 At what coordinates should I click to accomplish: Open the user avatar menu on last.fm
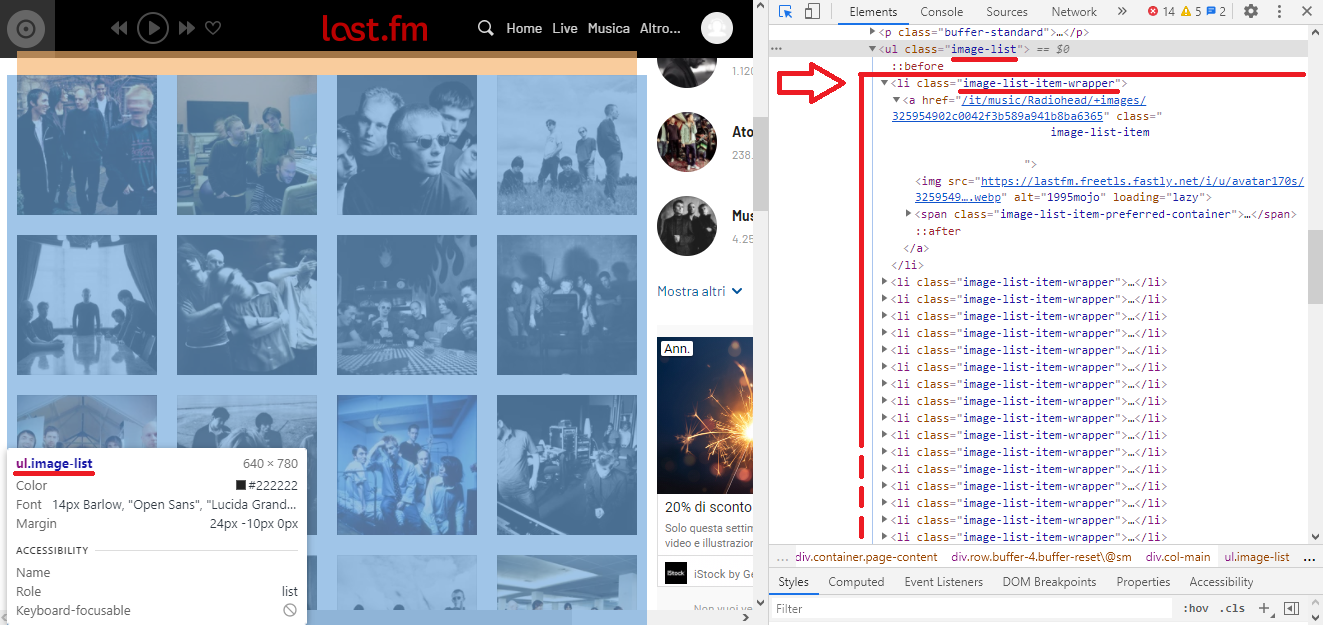click(x=717, y=28)
